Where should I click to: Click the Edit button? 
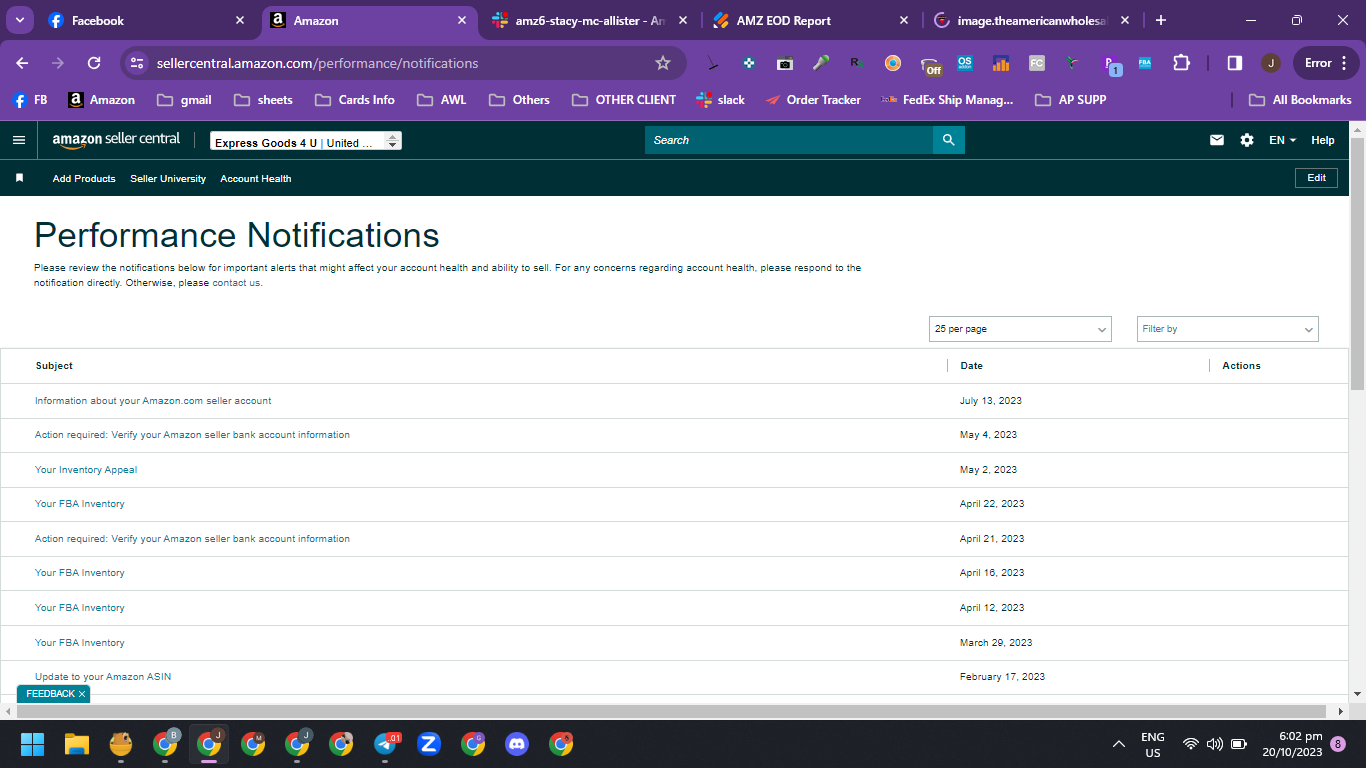(1316, 178)
